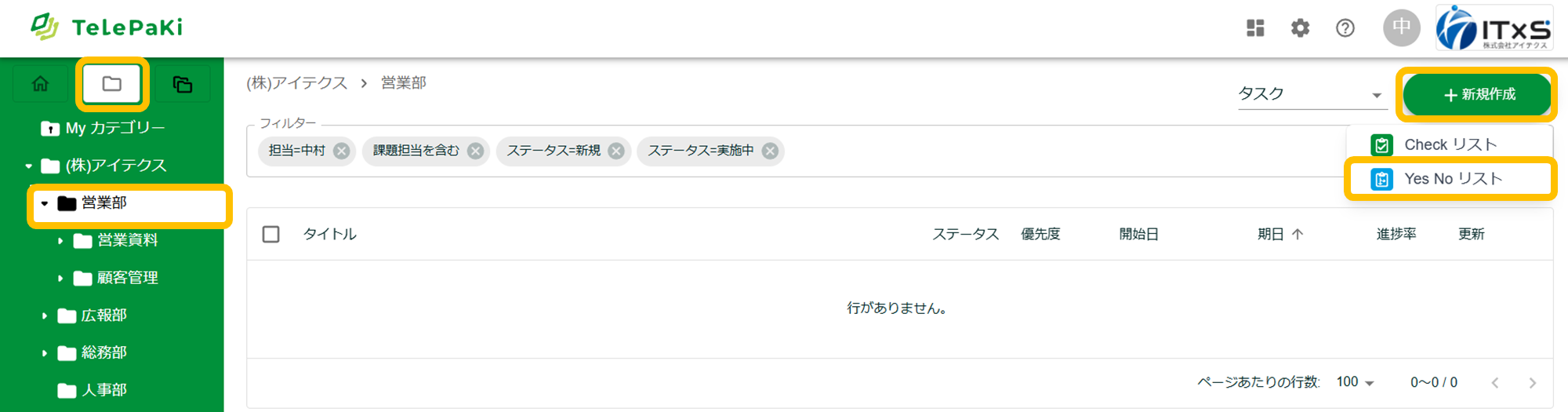Remove the ステータス=新規 filter chip
This screenshot has width=1568, height=412.
click(x=616, y=151)
